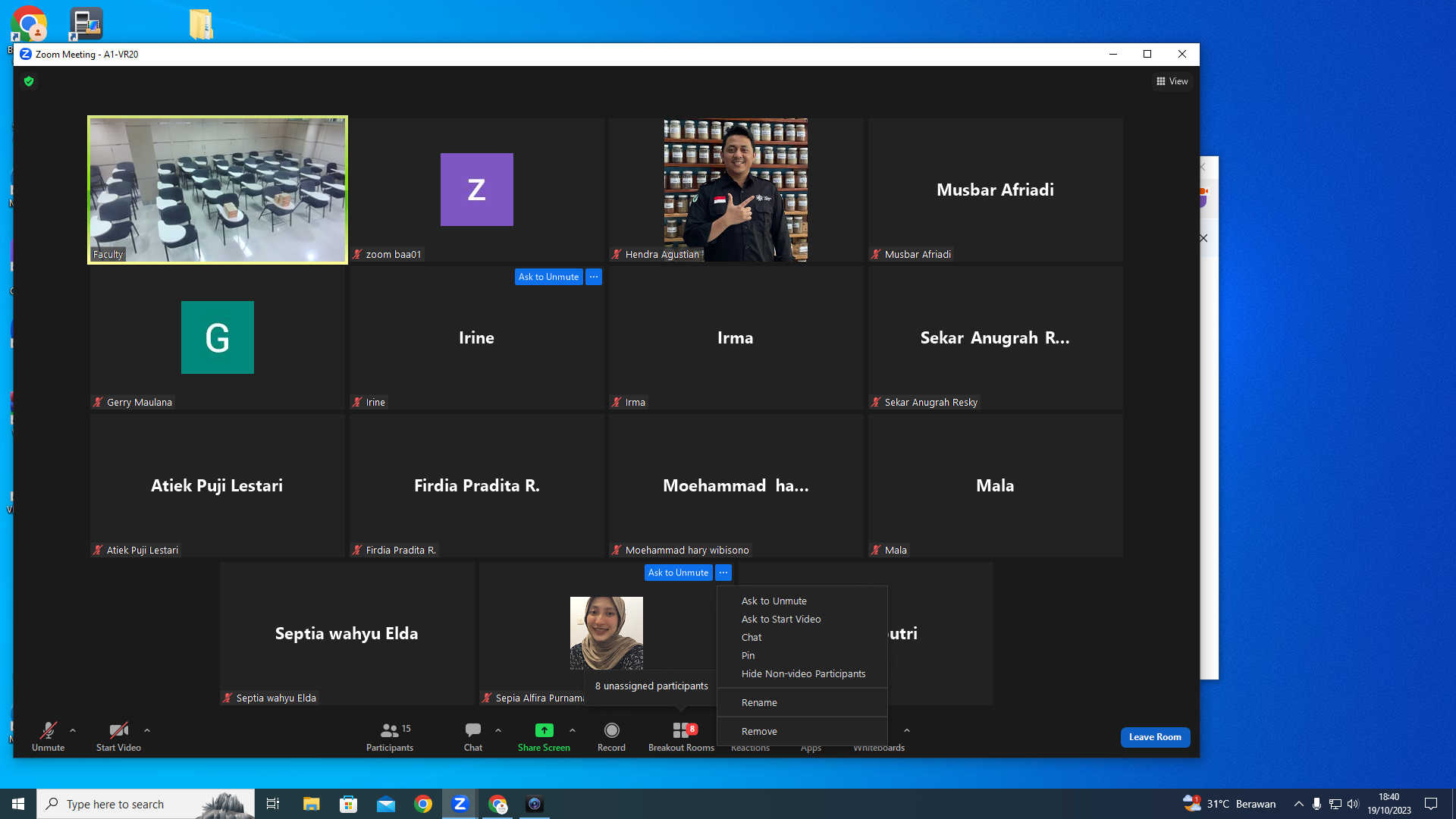
Task: Click the taskbar clock and date
Action: (1389, 804)
